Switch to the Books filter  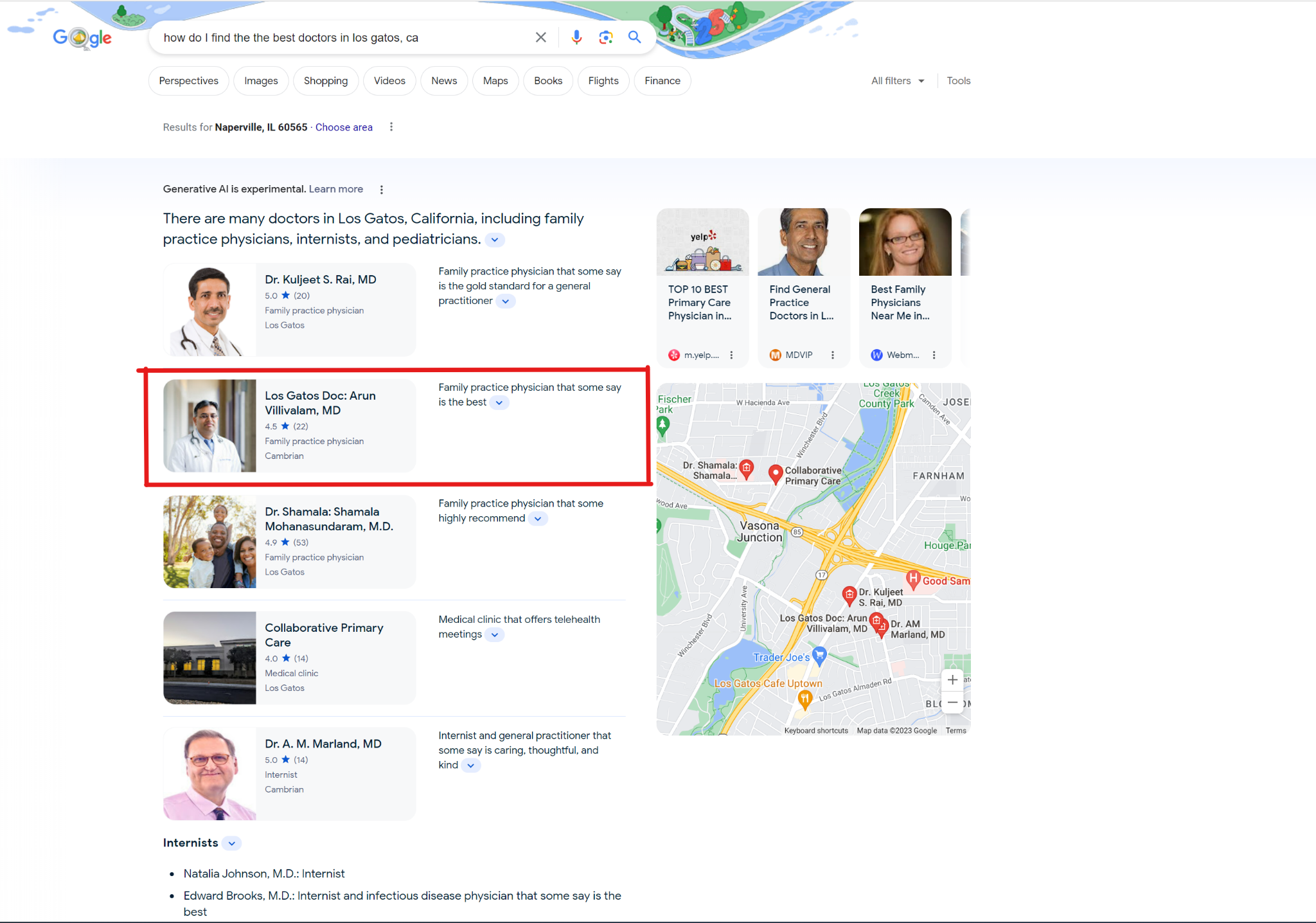pos(548,81)
